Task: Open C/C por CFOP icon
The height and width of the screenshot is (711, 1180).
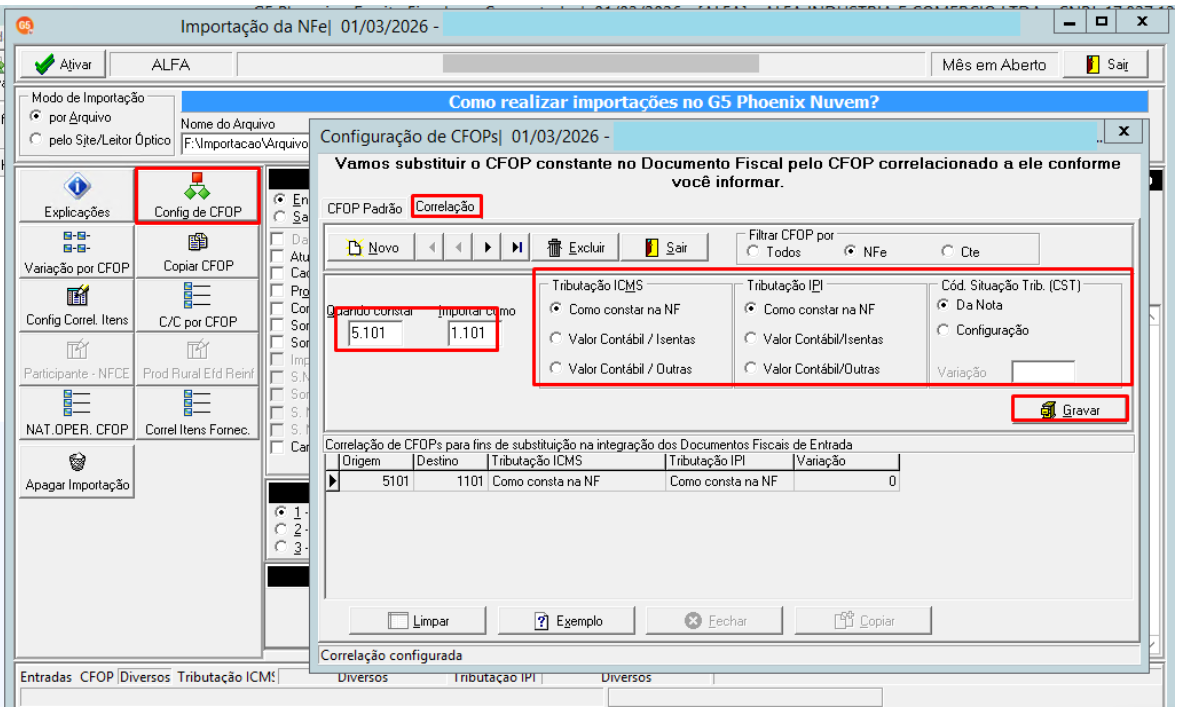Action: (197, 305)
